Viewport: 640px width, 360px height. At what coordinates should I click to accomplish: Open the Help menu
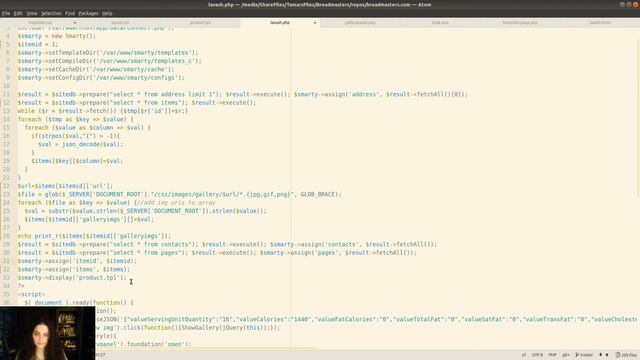click(107, 13)
